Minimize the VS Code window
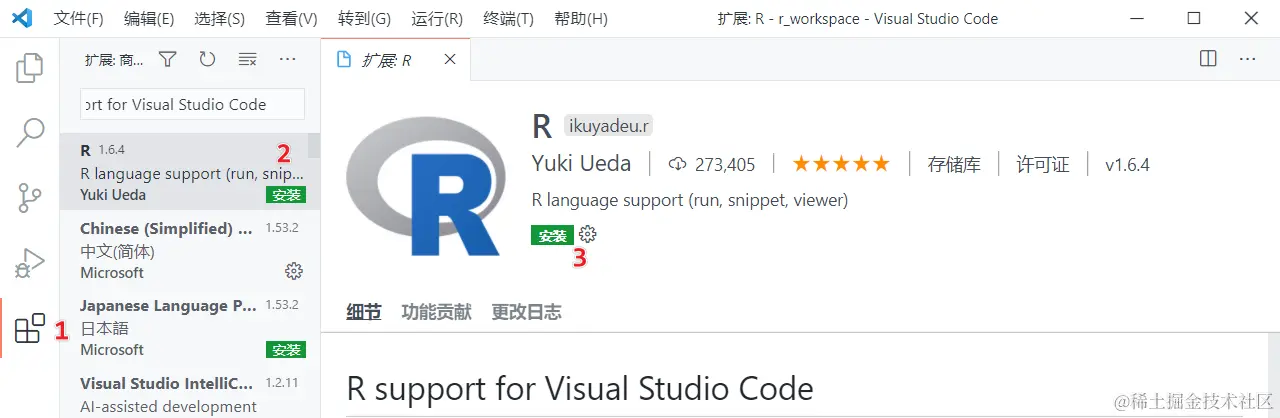The image size is (1280, 418). click(x=1136, y=18)
